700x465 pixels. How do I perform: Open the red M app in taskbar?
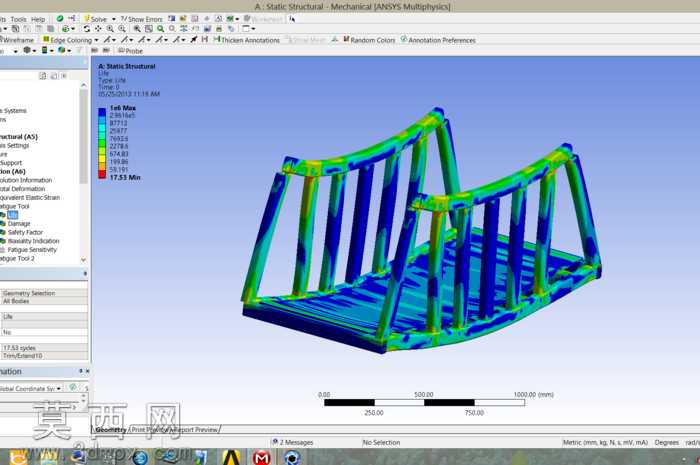click(262, 457)
